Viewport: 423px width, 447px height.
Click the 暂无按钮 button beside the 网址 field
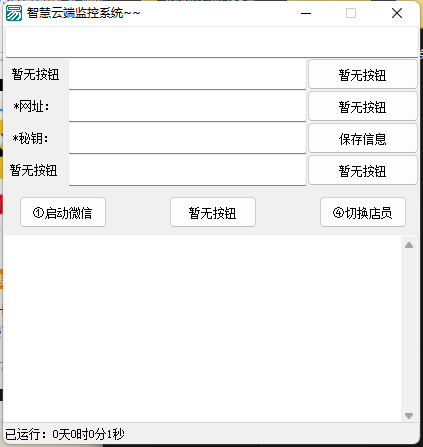(363, 107)
